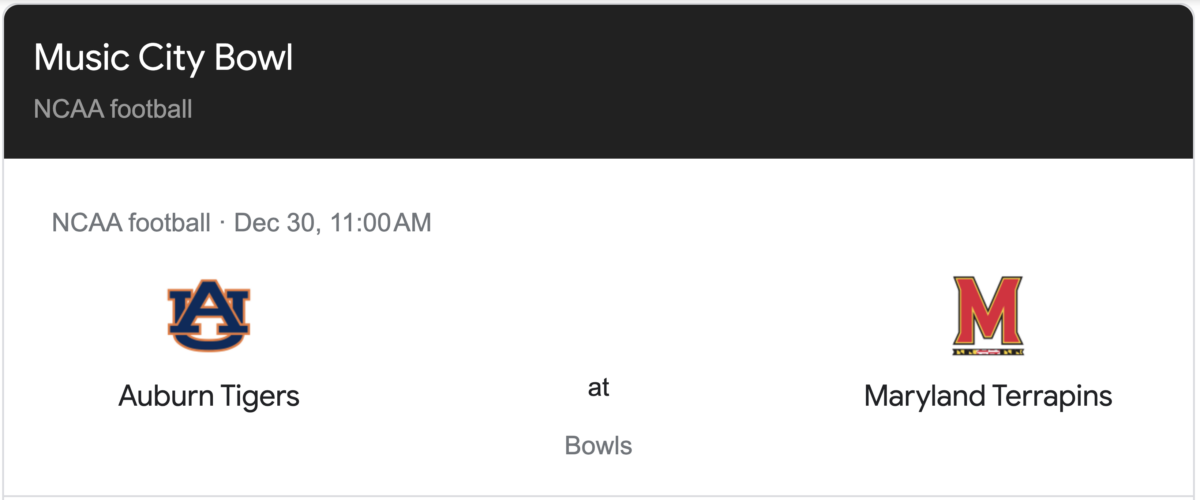1200x500 pixels.
Task: Open the Auburn Tigers team name
Action: coord(209,397)
